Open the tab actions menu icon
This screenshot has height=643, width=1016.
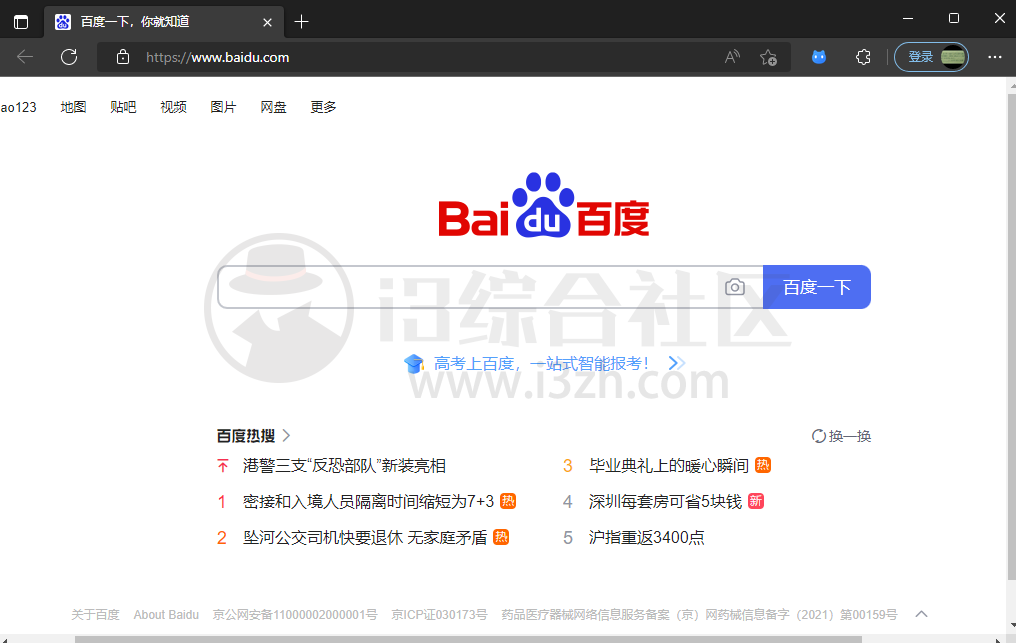point(21,22)
